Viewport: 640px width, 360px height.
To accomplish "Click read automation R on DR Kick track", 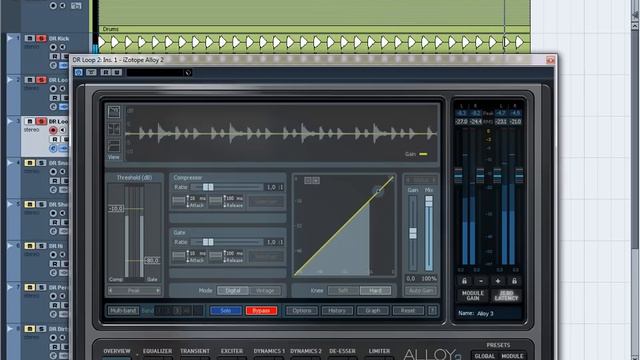I will (55, 56).
